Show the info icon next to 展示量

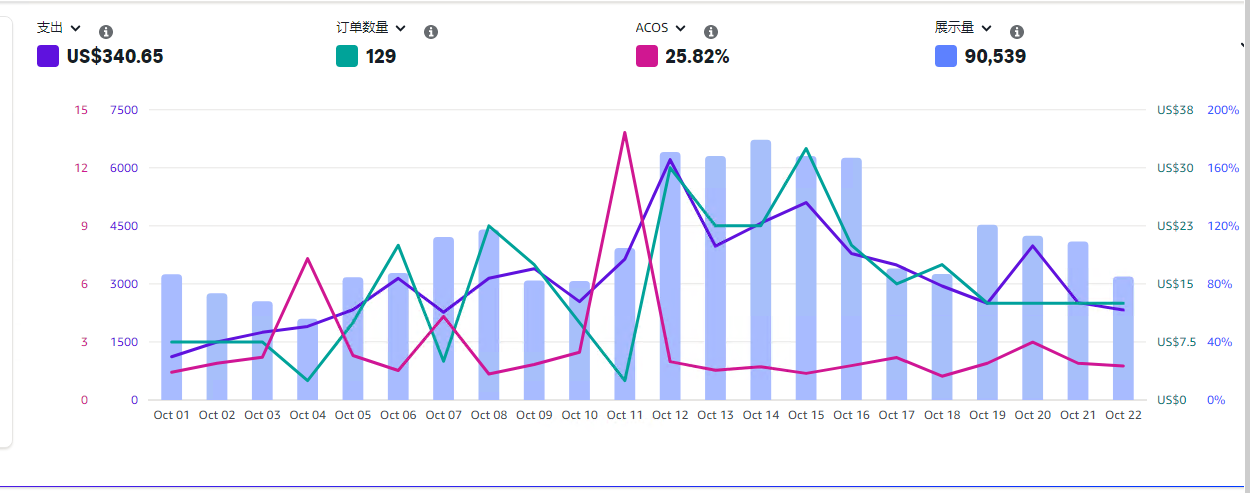1017,32
